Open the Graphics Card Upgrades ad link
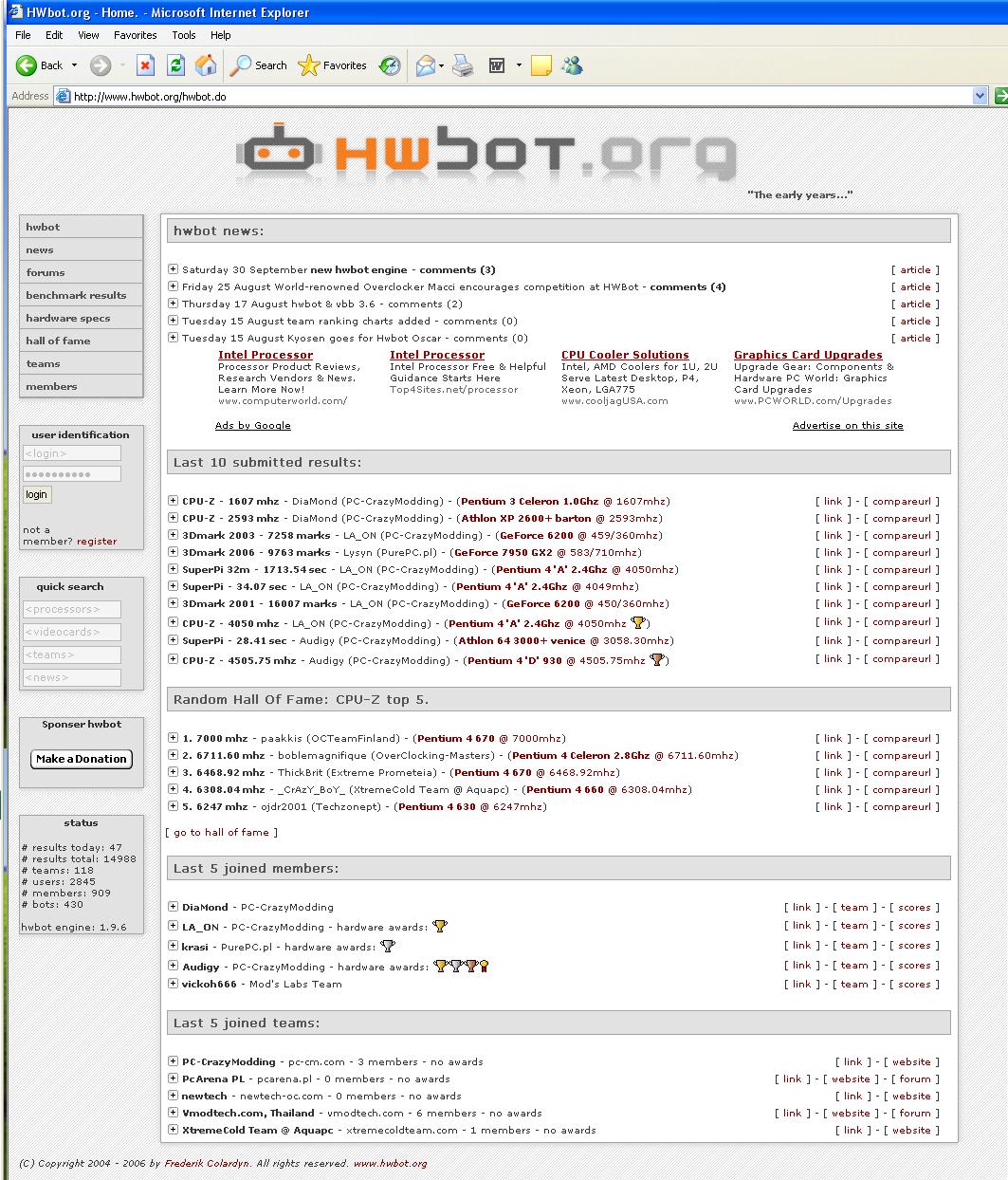Image resolution: width=1008 pixels, height=1180 pixels. (x=808, y=355)
